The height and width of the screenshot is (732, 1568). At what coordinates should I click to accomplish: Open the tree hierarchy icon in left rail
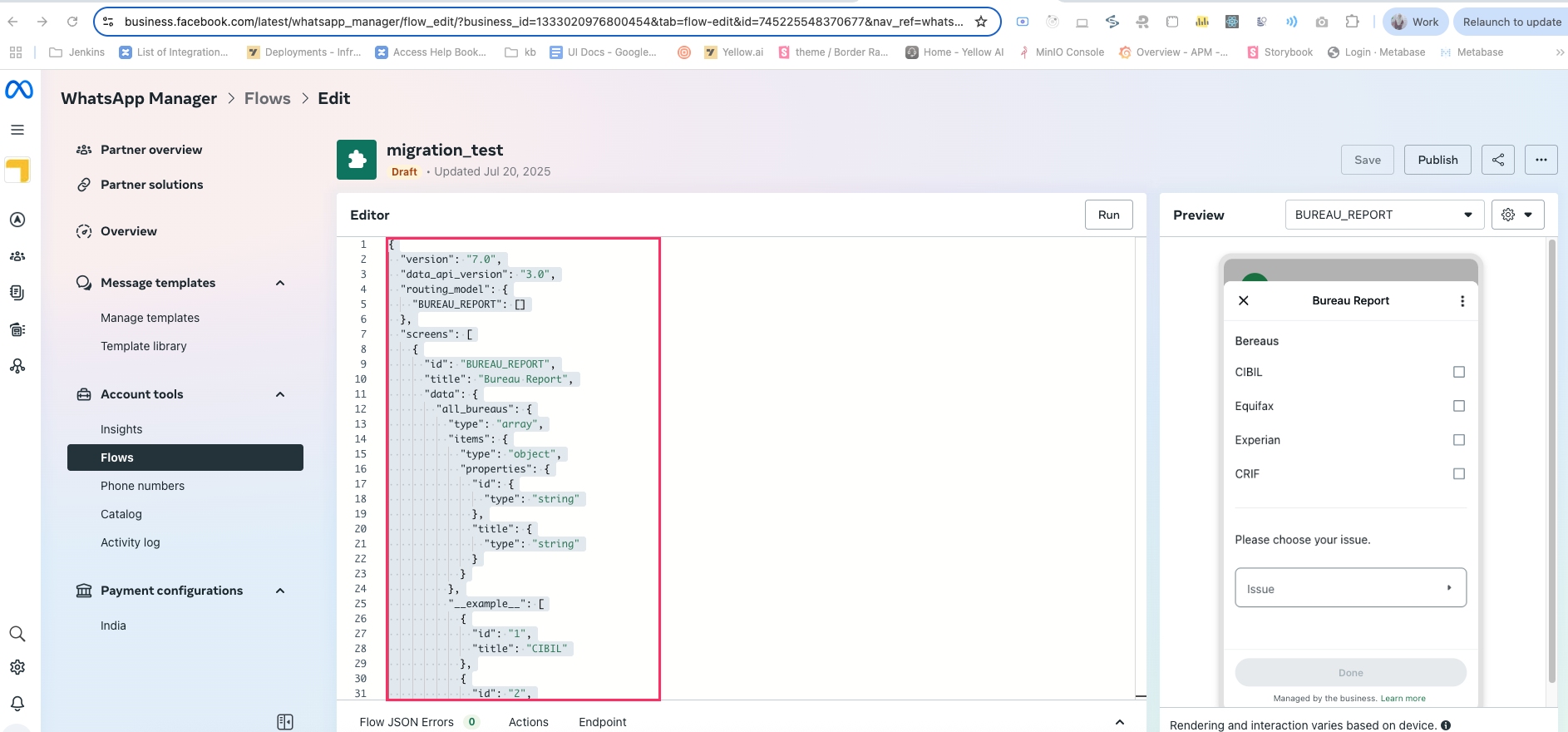pyautogui.click(x=17, y=366)
